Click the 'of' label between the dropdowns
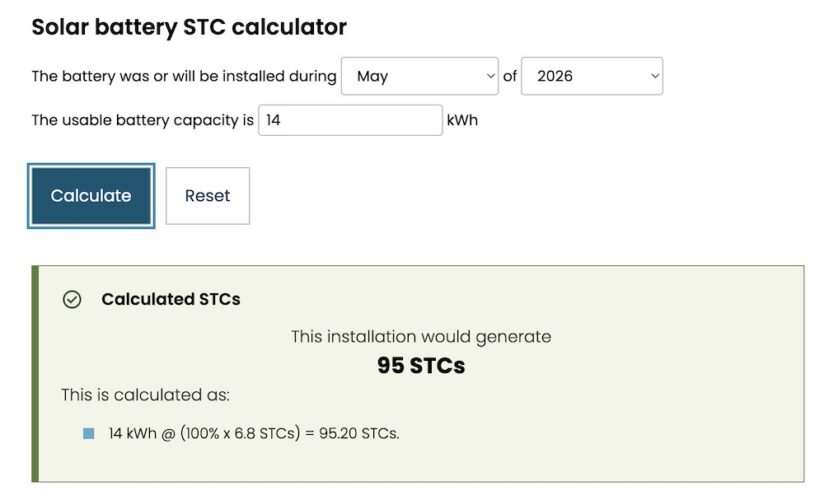Screen dimensions: 824x500 pos(510,76)
